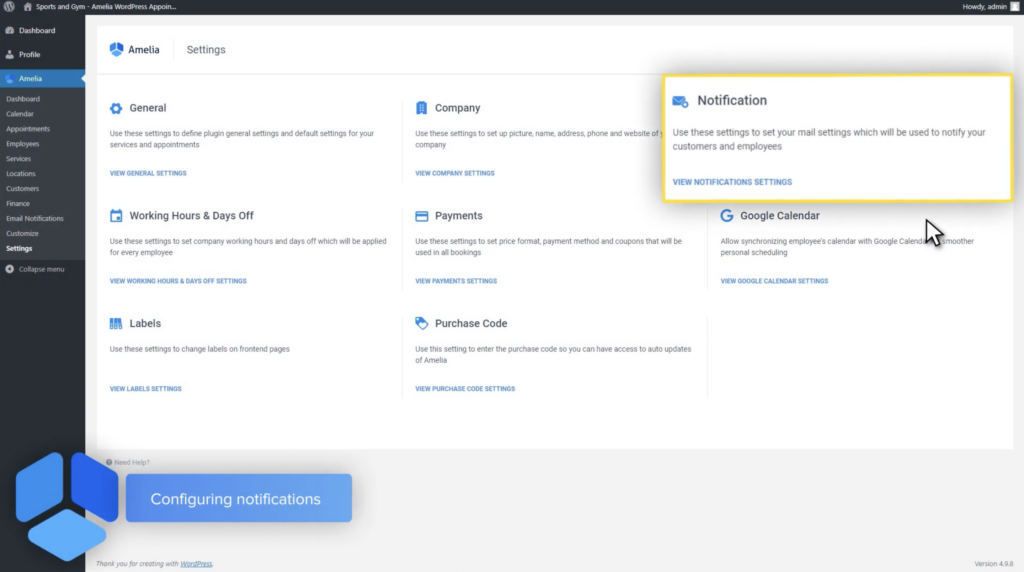Screen dimensions: 1024x572
Task: Click the Working Hours calendar icon
Action: pyautogui.click(x=116, y=216)
